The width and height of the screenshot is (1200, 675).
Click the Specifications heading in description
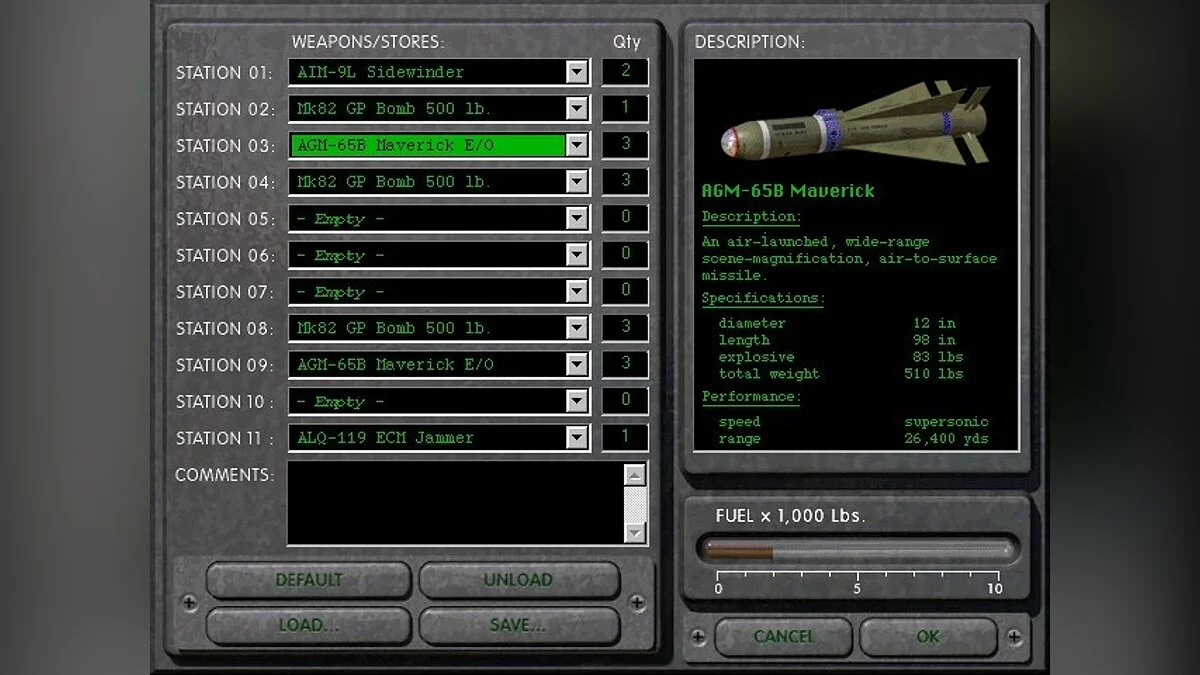pyautogui.click(x=762, y=298)
